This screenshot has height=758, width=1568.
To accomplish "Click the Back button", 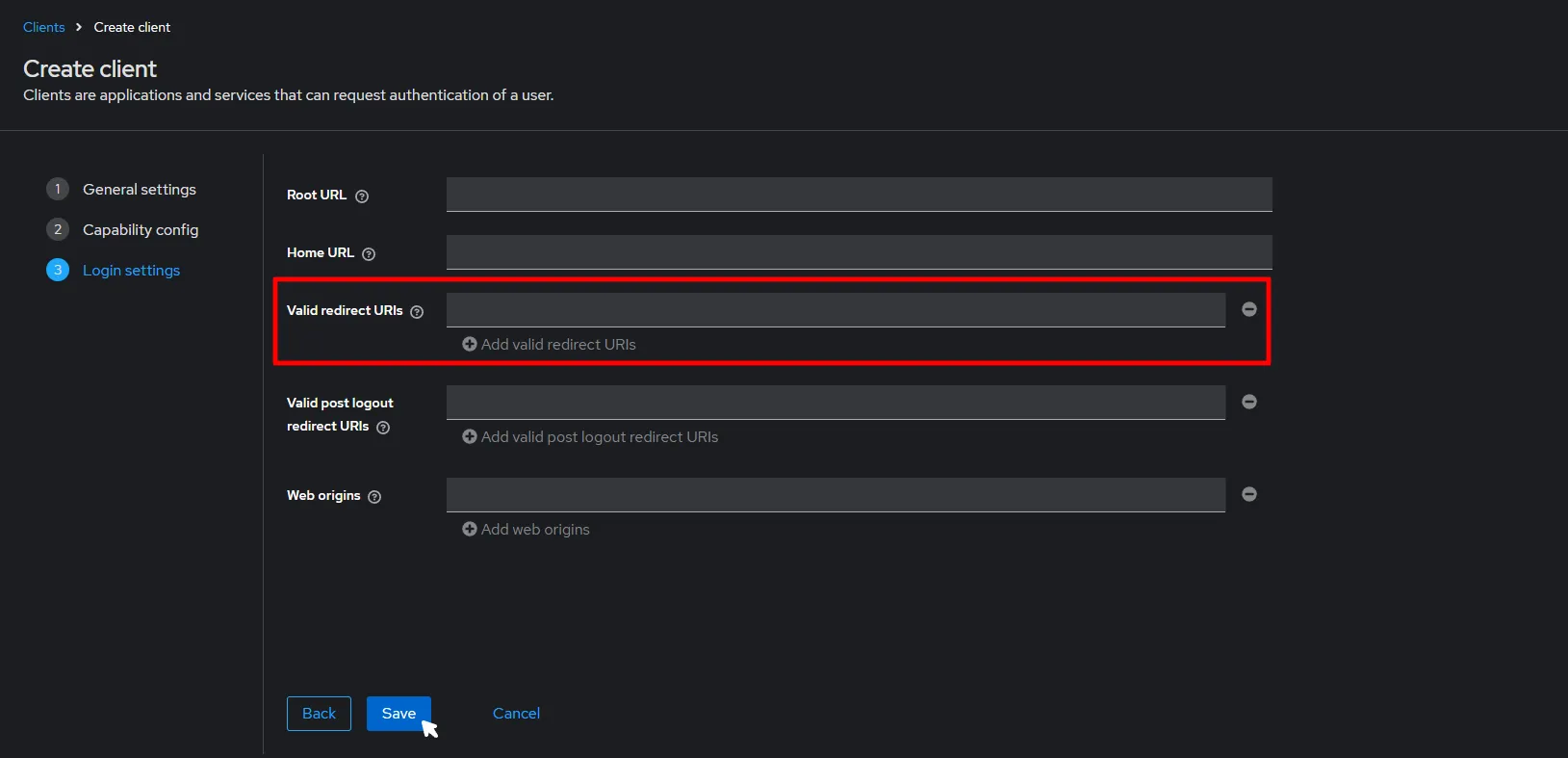I will 319,714.
